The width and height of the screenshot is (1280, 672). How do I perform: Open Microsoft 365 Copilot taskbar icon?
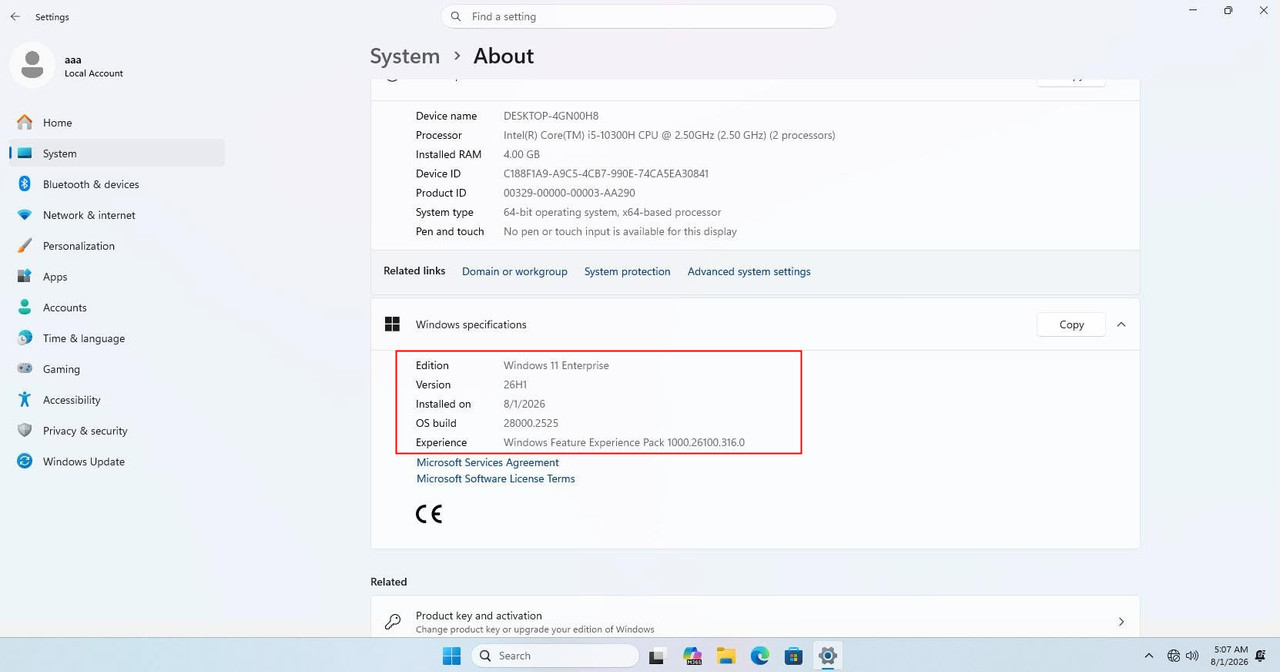pyautogui.click(x=692, y=656)
